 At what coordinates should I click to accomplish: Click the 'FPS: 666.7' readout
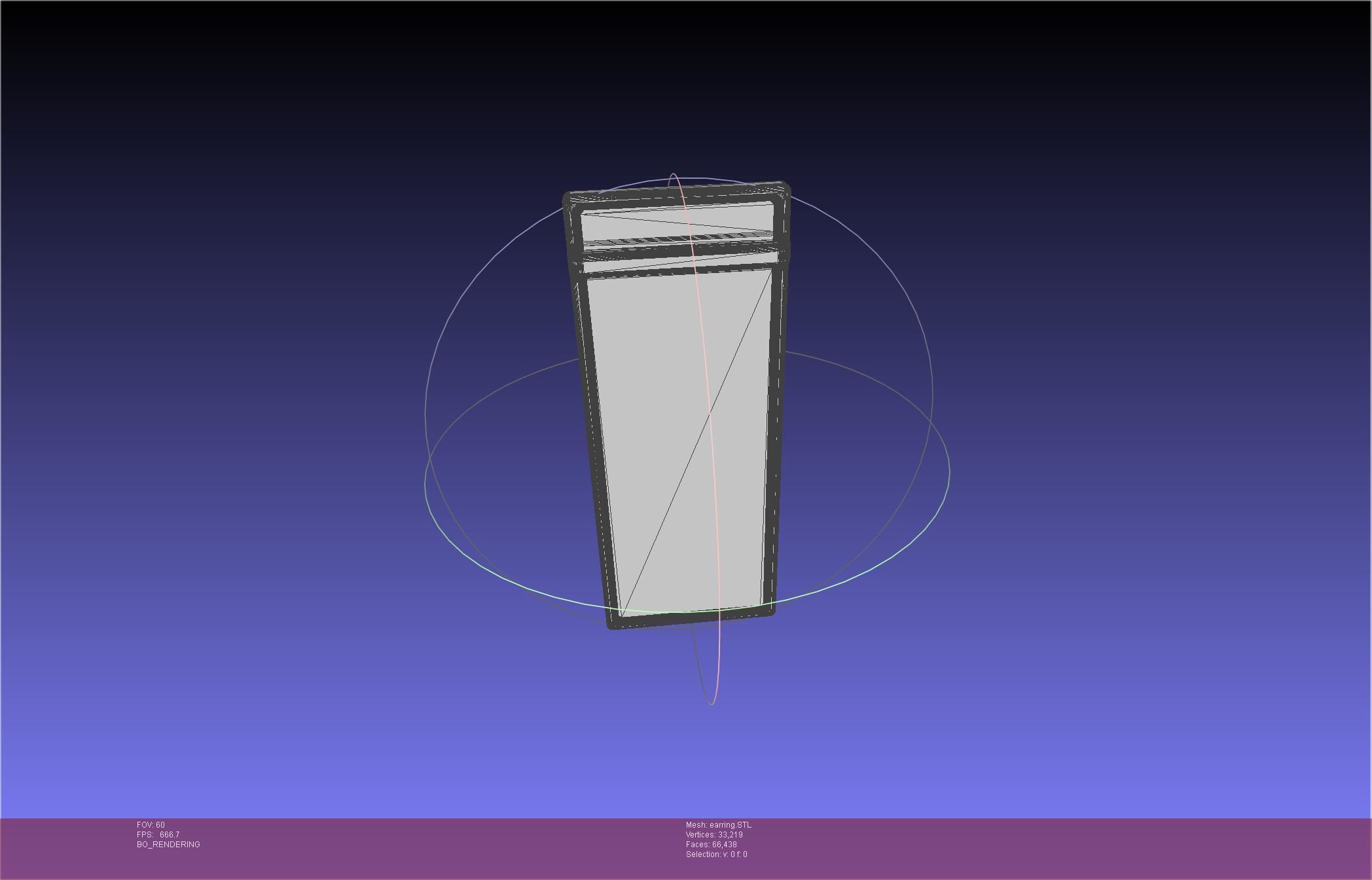pos(158,835)
